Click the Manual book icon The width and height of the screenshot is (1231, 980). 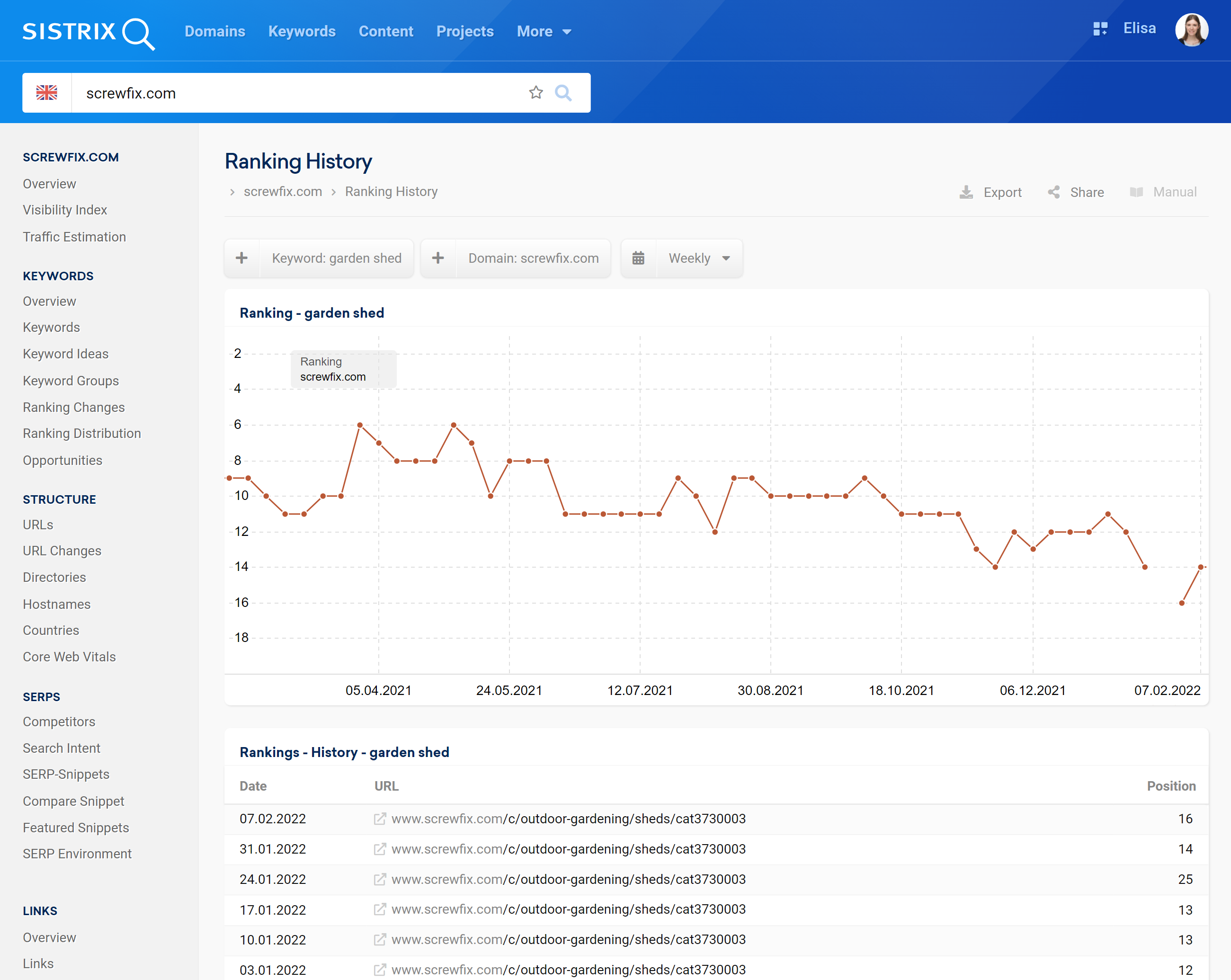pyautogui.click(x=1136, y=192)
